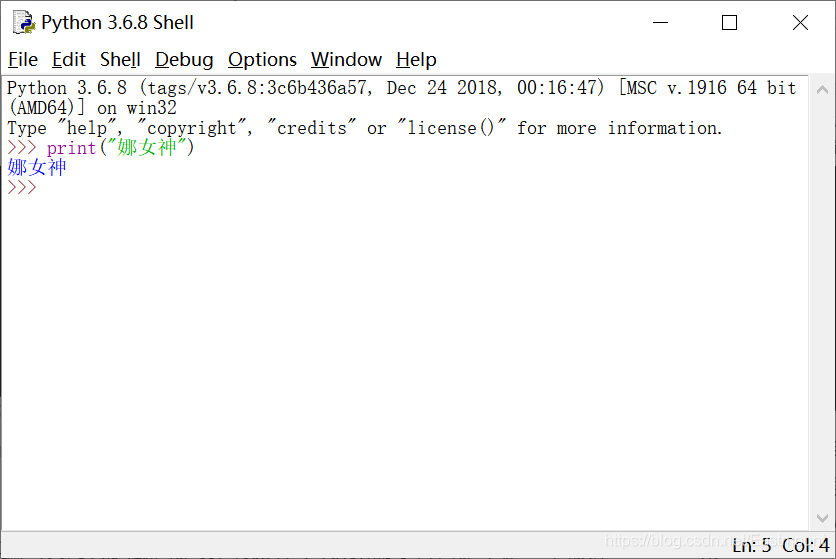Click the Col: 4 status indicator

pos(805,545)
